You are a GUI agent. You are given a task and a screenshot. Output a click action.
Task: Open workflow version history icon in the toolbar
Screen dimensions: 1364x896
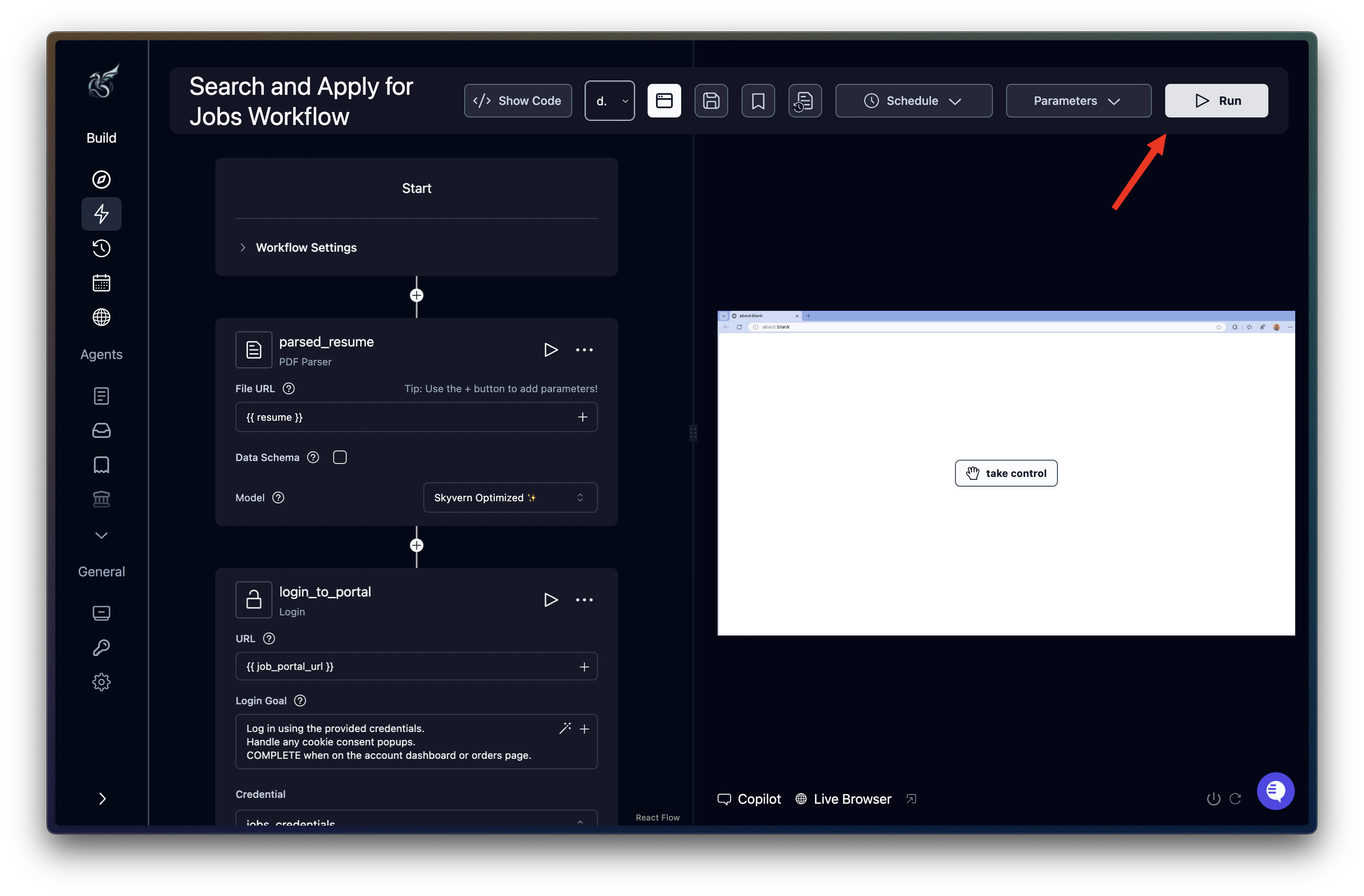point(804,100)
